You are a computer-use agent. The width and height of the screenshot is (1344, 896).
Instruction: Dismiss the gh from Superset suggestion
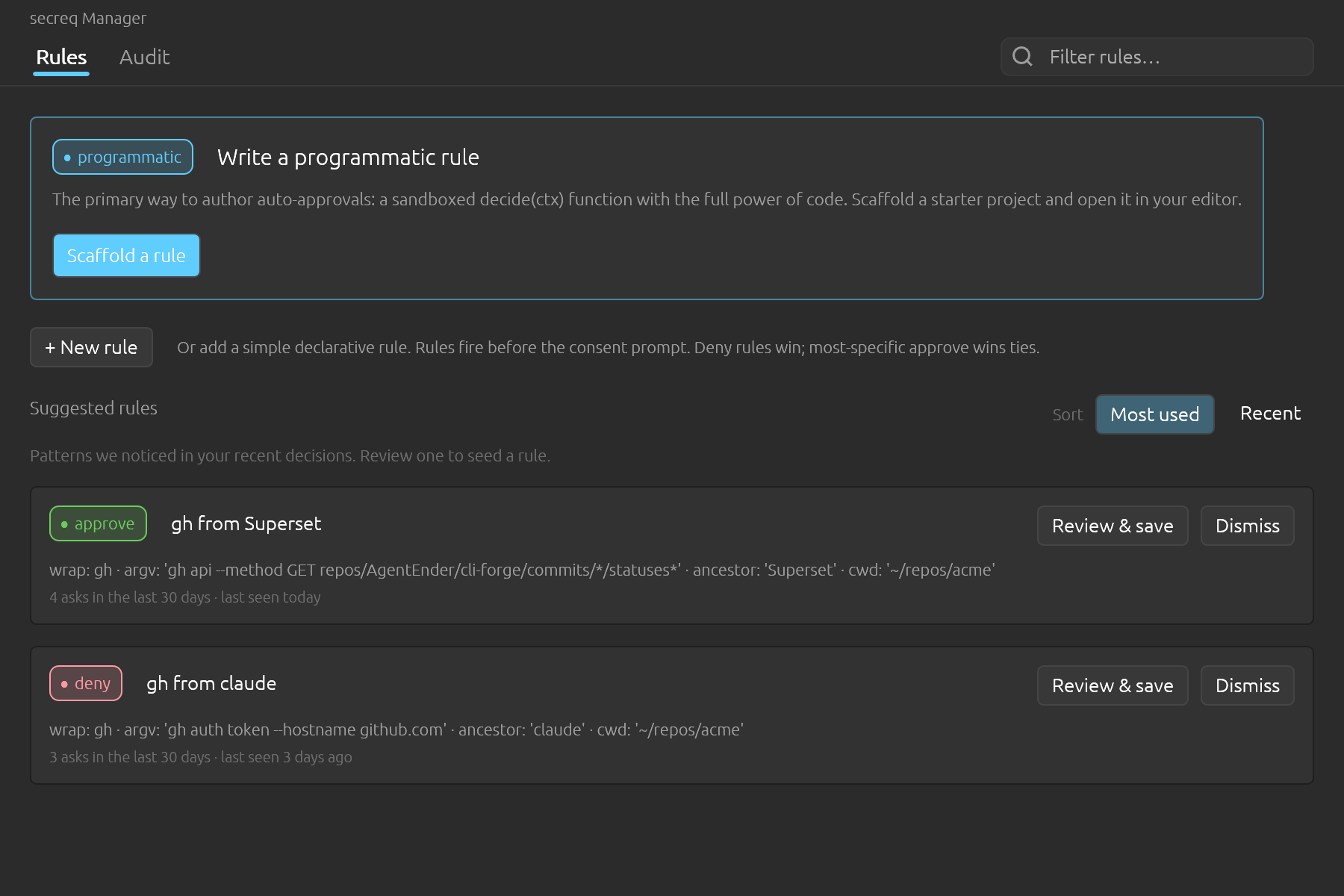[1247, 526]
